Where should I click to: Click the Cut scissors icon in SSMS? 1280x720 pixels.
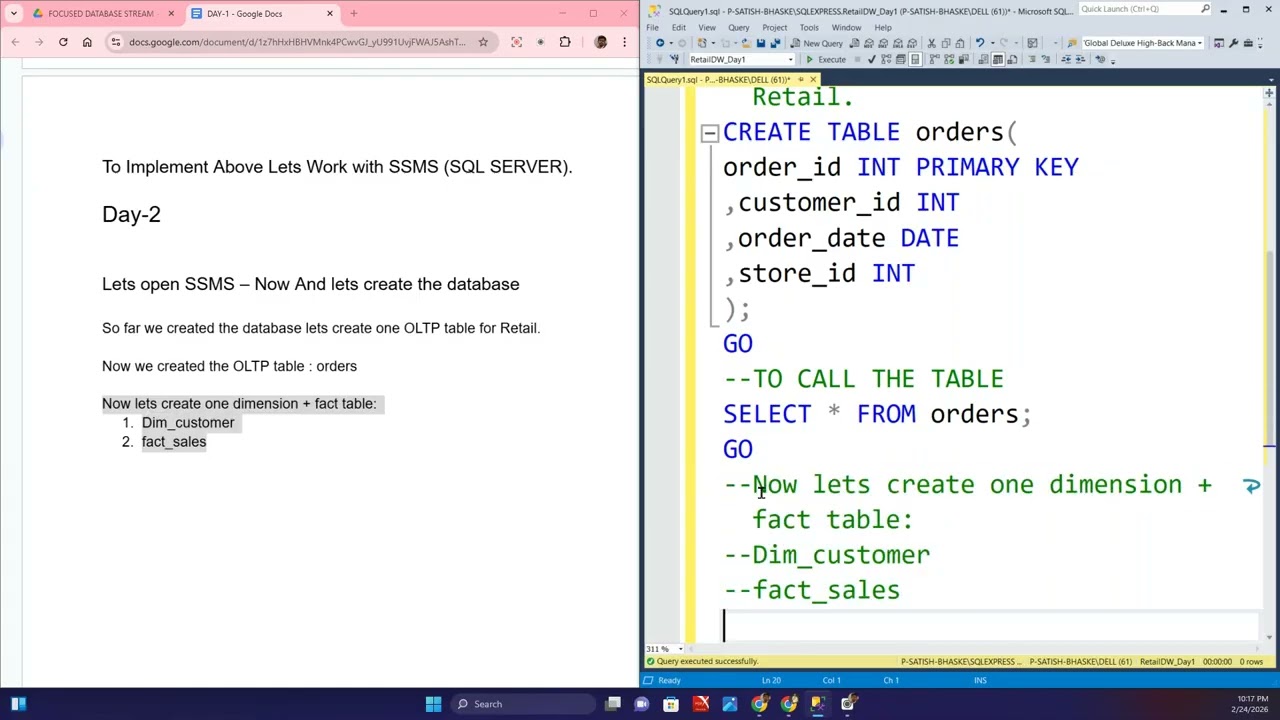pos(930,43)
